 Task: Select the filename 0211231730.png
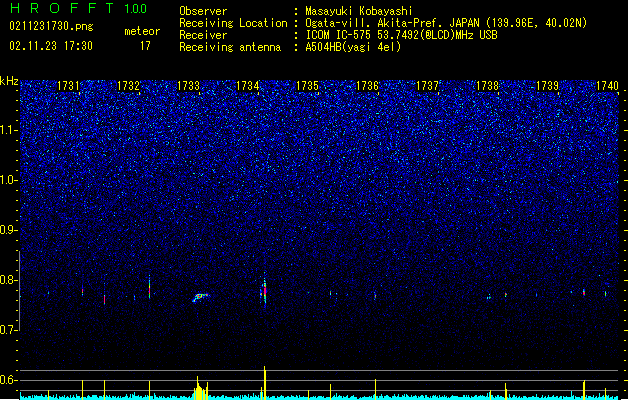click(x=51, y=27)
